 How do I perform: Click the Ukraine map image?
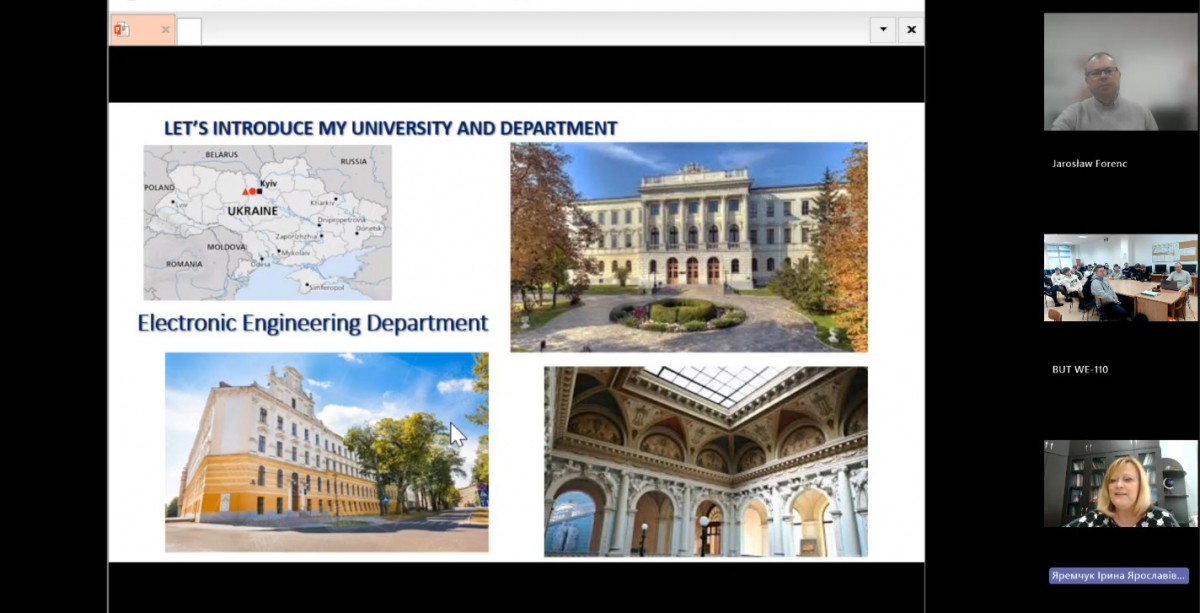[267, 222]
